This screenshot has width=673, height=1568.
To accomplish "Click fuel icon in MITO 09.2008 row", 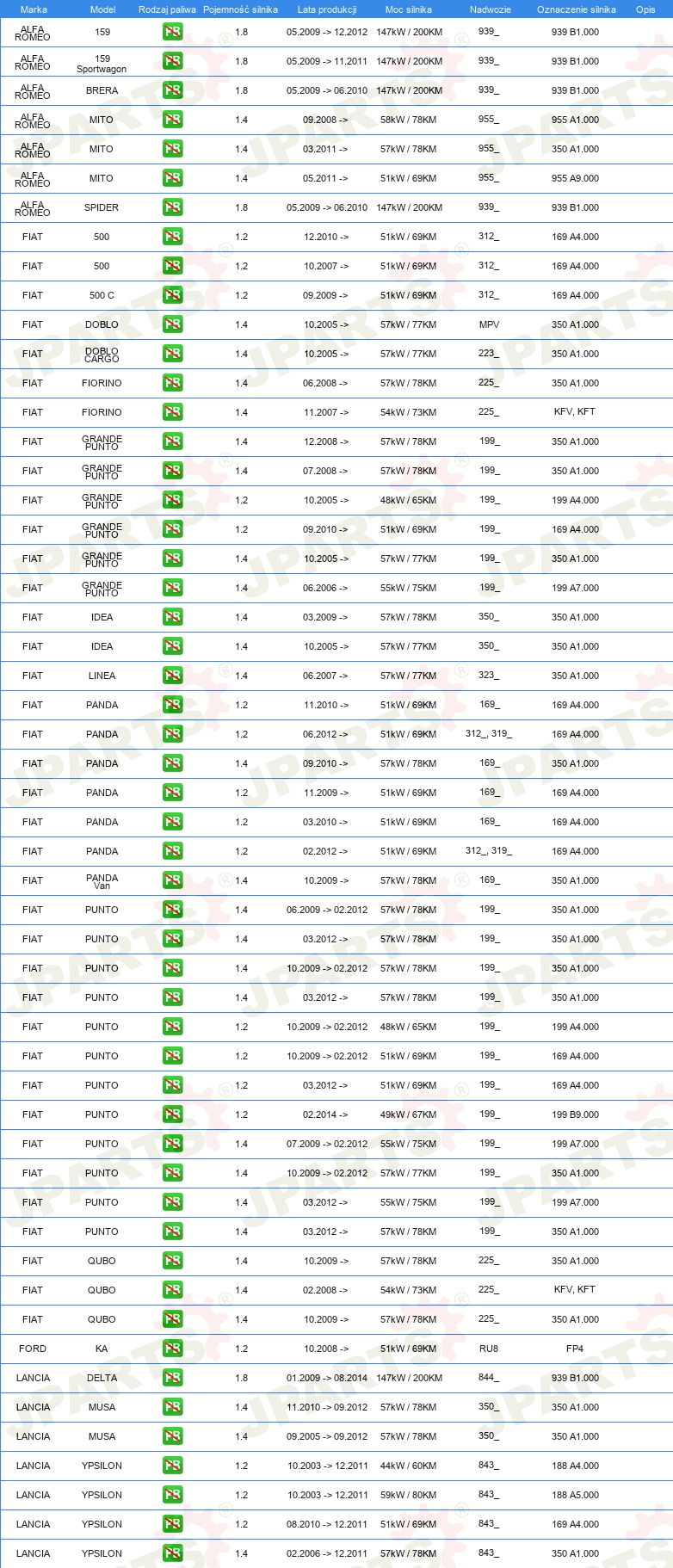I will (172, 120).
